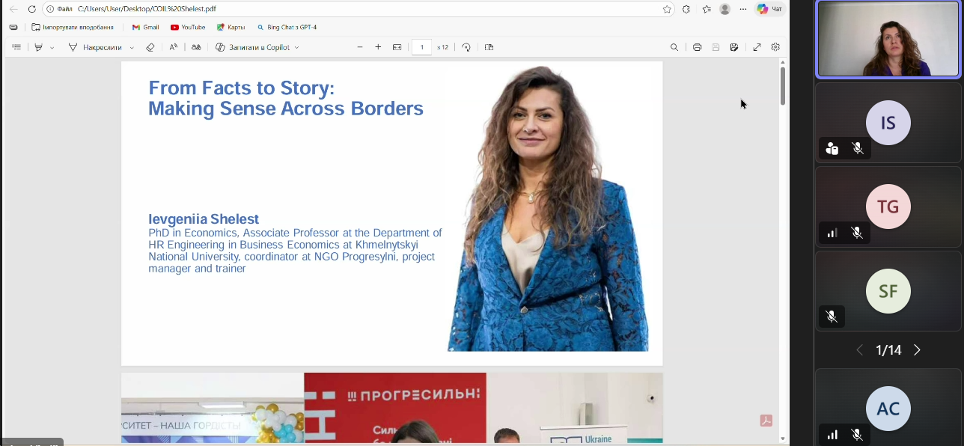Toggle the fit-to-width page view
Screen dimensions: 964x446
(x=397, y=47)
